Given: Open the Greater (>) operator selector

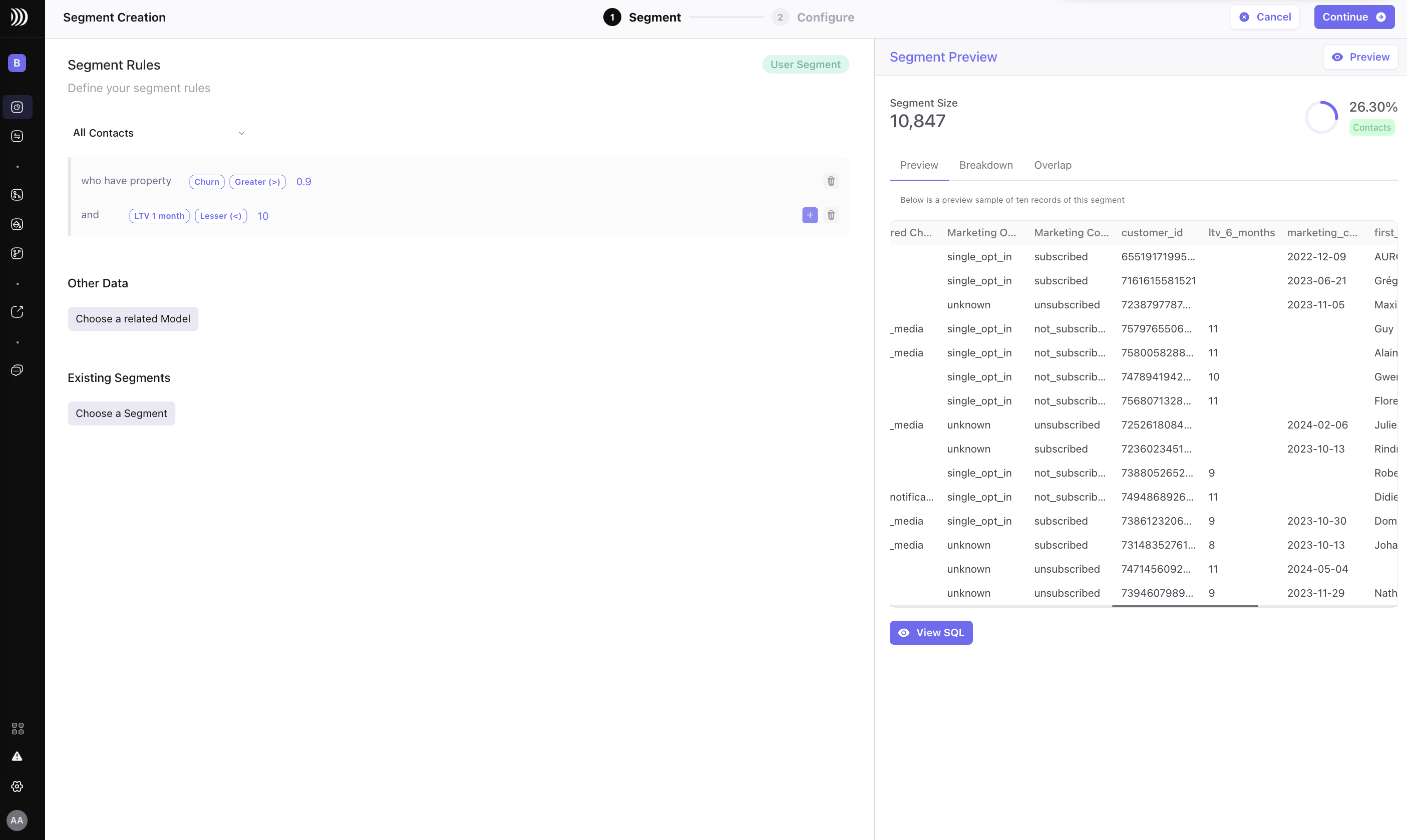Looking at the screenshot, I should coord(257,182).
